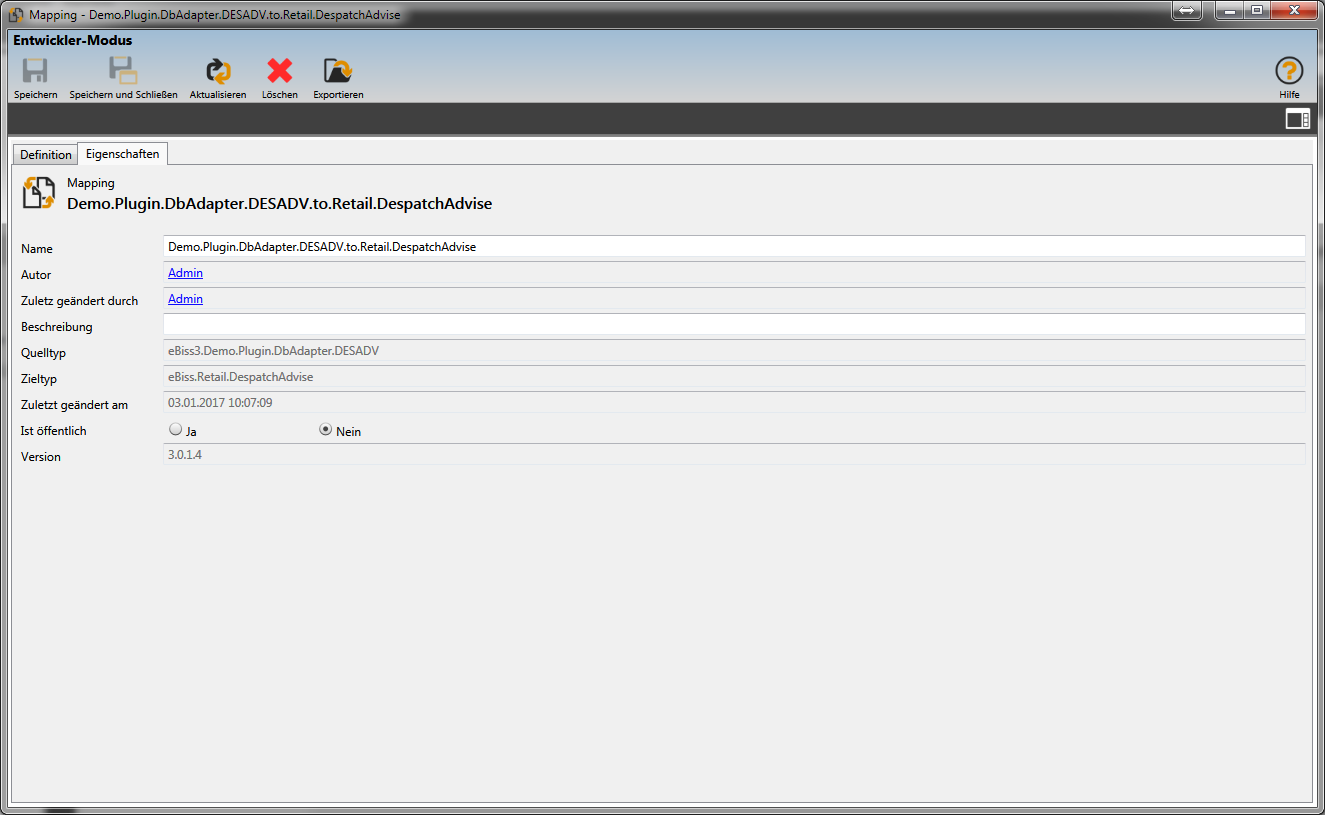Maximize the Mapping window
The image size is (1325, 815).
[1256, 10]
